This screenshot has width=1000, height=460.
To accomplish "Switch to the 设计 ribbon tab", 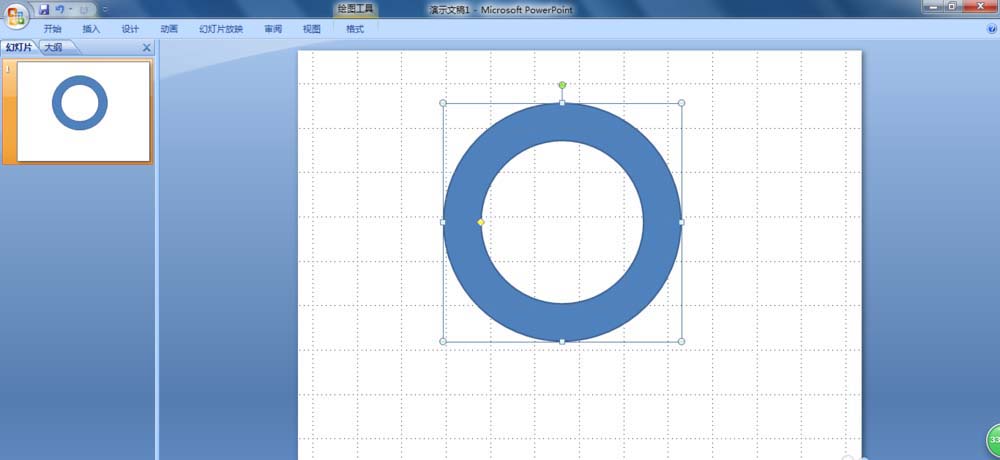I will pyautogui.click(x=130, y=29).
